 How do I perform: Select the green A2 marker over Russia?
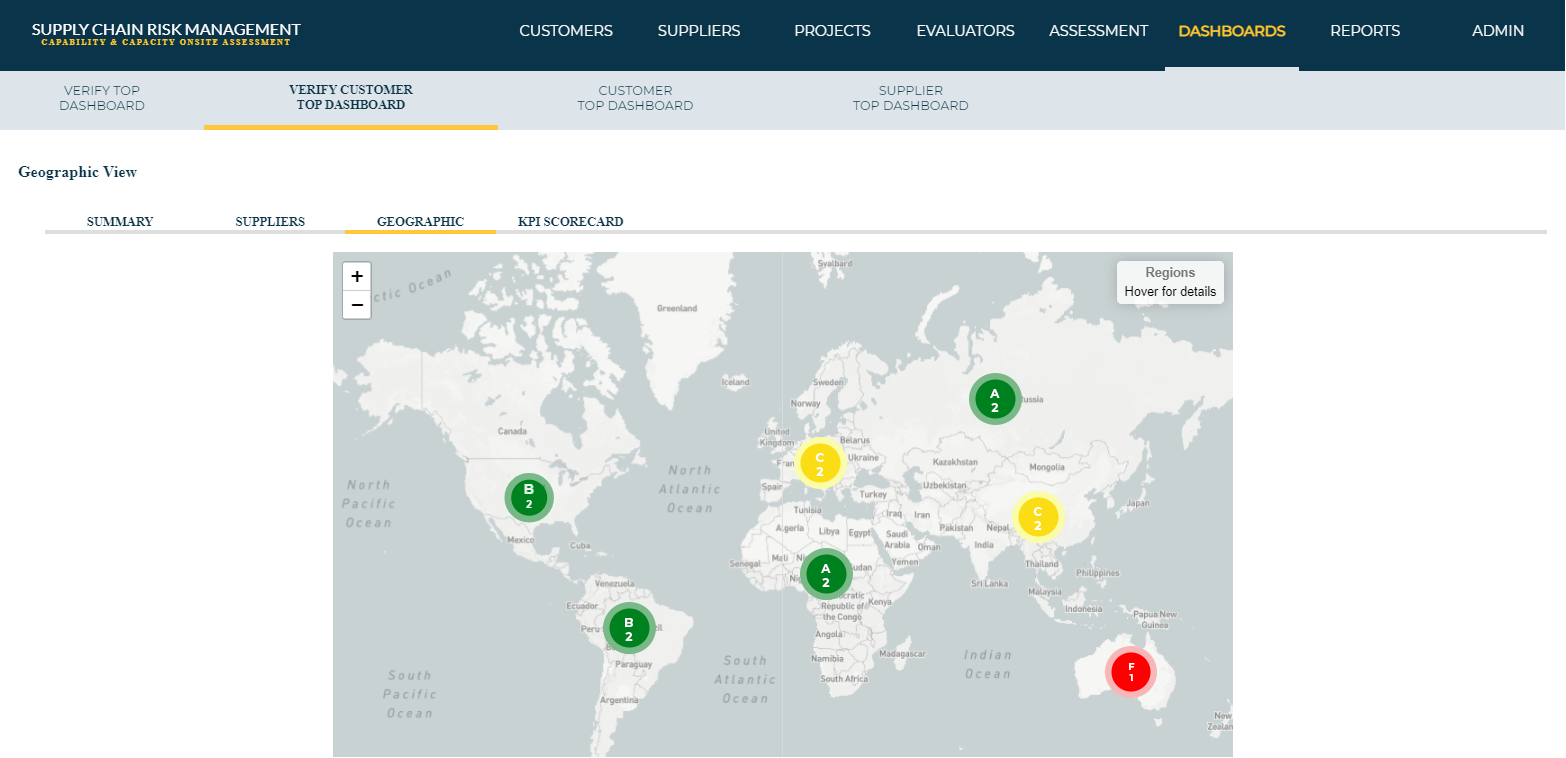(x=994, y=398)
